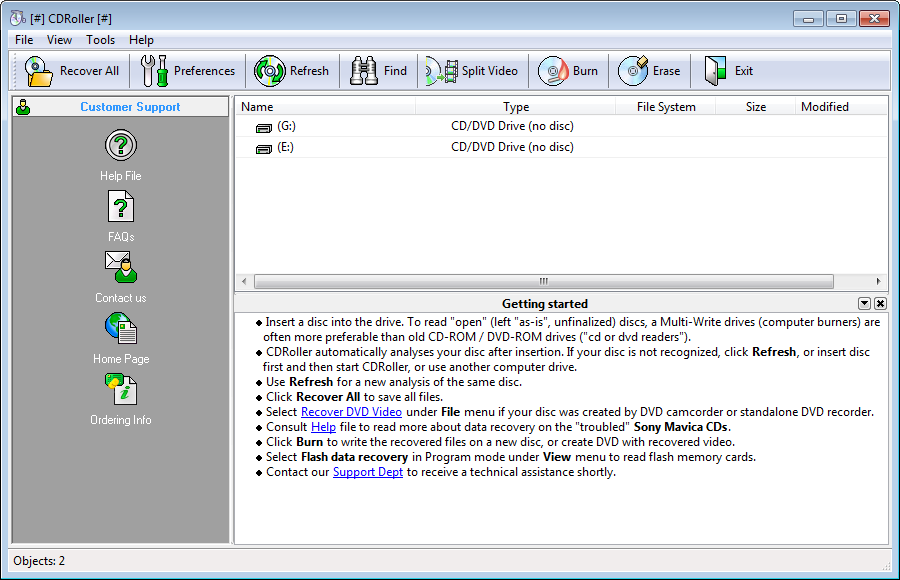This screenshot has width=900, height=580.
Task: Minimize the CDRoller window
Action: tap(808, 18)
